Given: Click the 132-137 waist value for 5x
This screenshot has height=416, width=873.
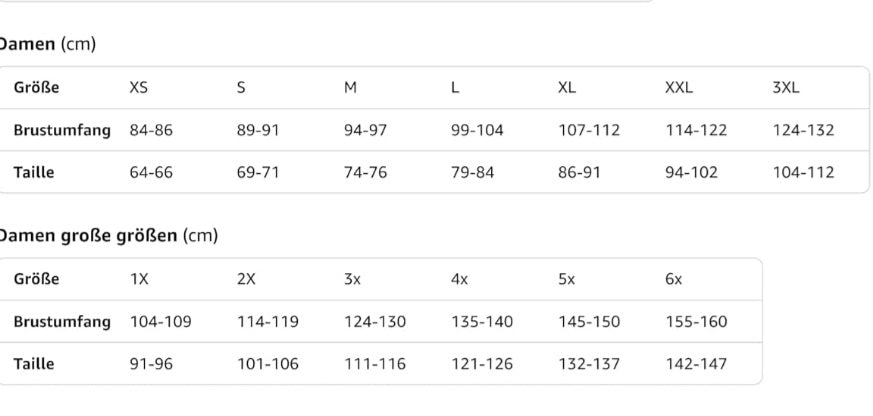Looking at the screenshot, I should (589, 364).
